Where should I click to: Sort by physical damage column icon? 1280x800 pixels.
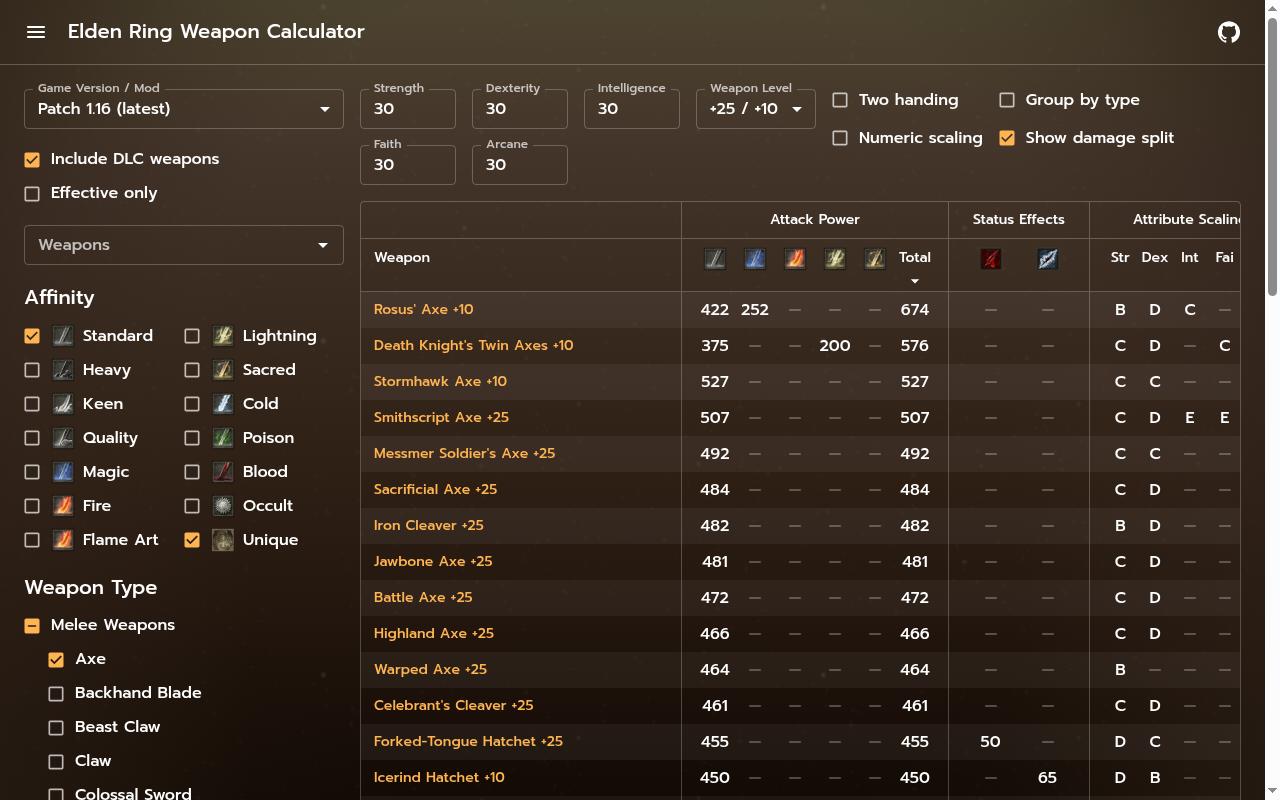pyautogui.click(x=715, y=259)
